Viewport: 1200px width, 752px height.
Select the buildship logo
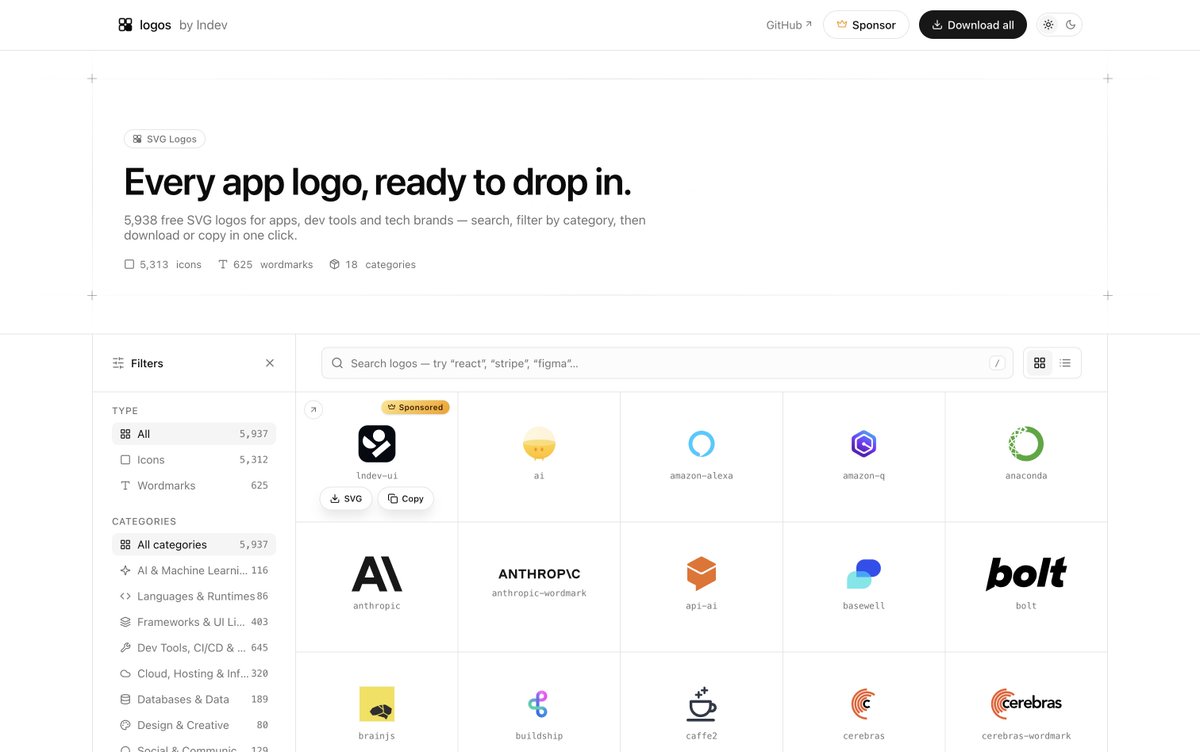539,704
